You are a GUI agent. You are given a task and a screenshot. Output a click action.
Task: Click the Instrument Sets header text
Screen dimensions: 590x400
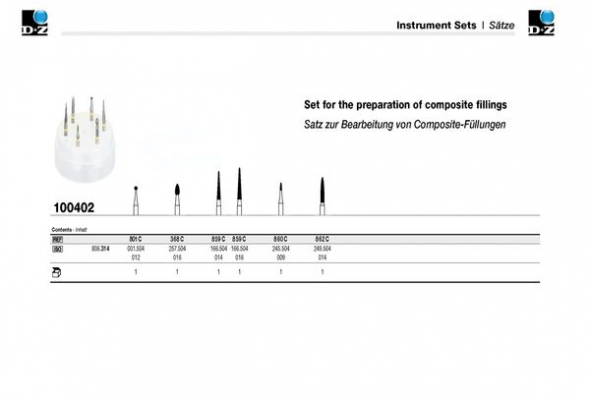click(436, 26)
